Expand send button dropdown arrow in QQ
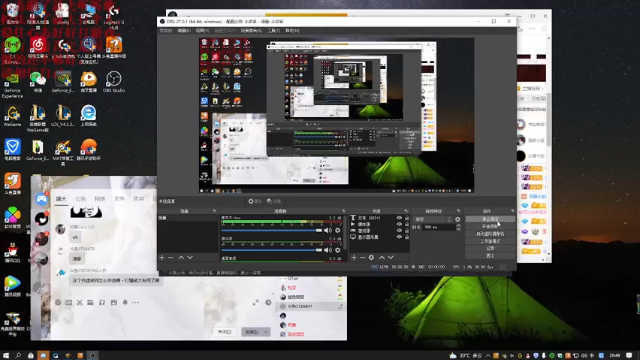The height and width of the screenshot is (360, 640). [266, 332]
